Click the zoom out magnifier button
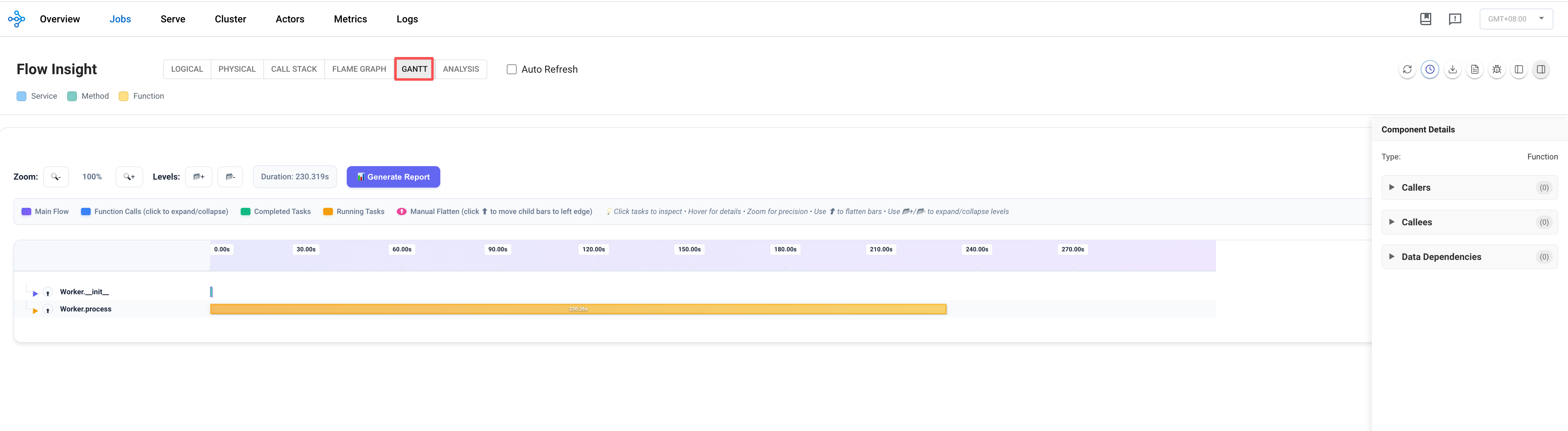The image size is (1568, 431). [56, 177]
